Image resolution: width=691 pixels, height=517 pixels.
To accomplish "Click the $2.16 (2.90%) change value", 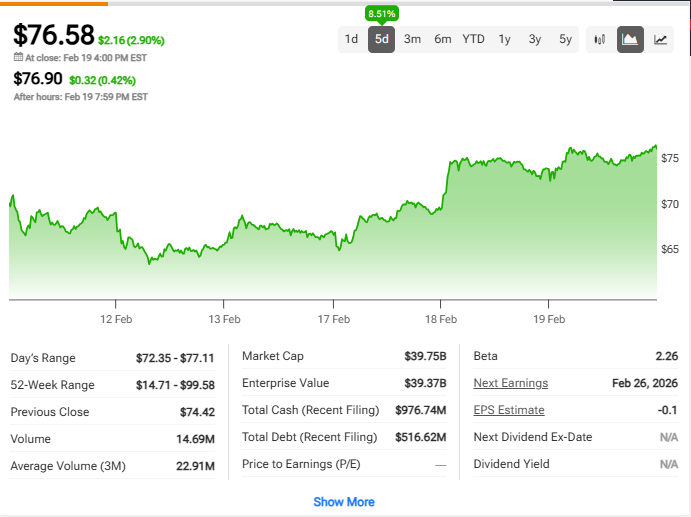I will tap(131, 41).
